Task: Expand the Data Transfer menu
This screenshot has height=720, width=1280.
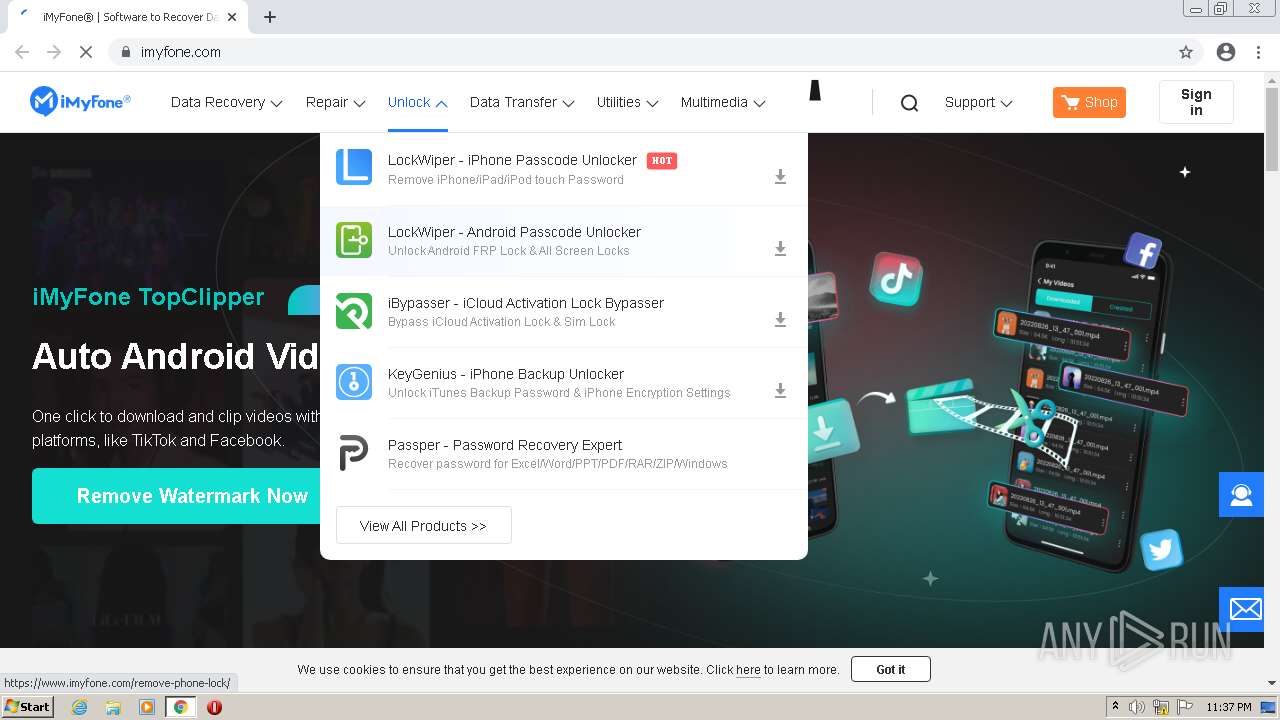Action: click(x=521, y=102)
